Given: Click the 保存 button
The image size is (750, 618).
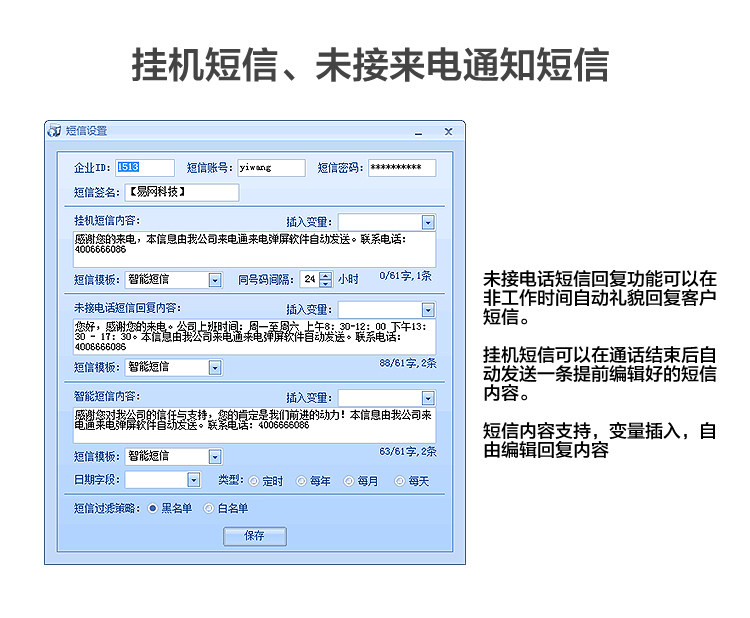Looking at the screenshot, I should (x=255, y=536).
